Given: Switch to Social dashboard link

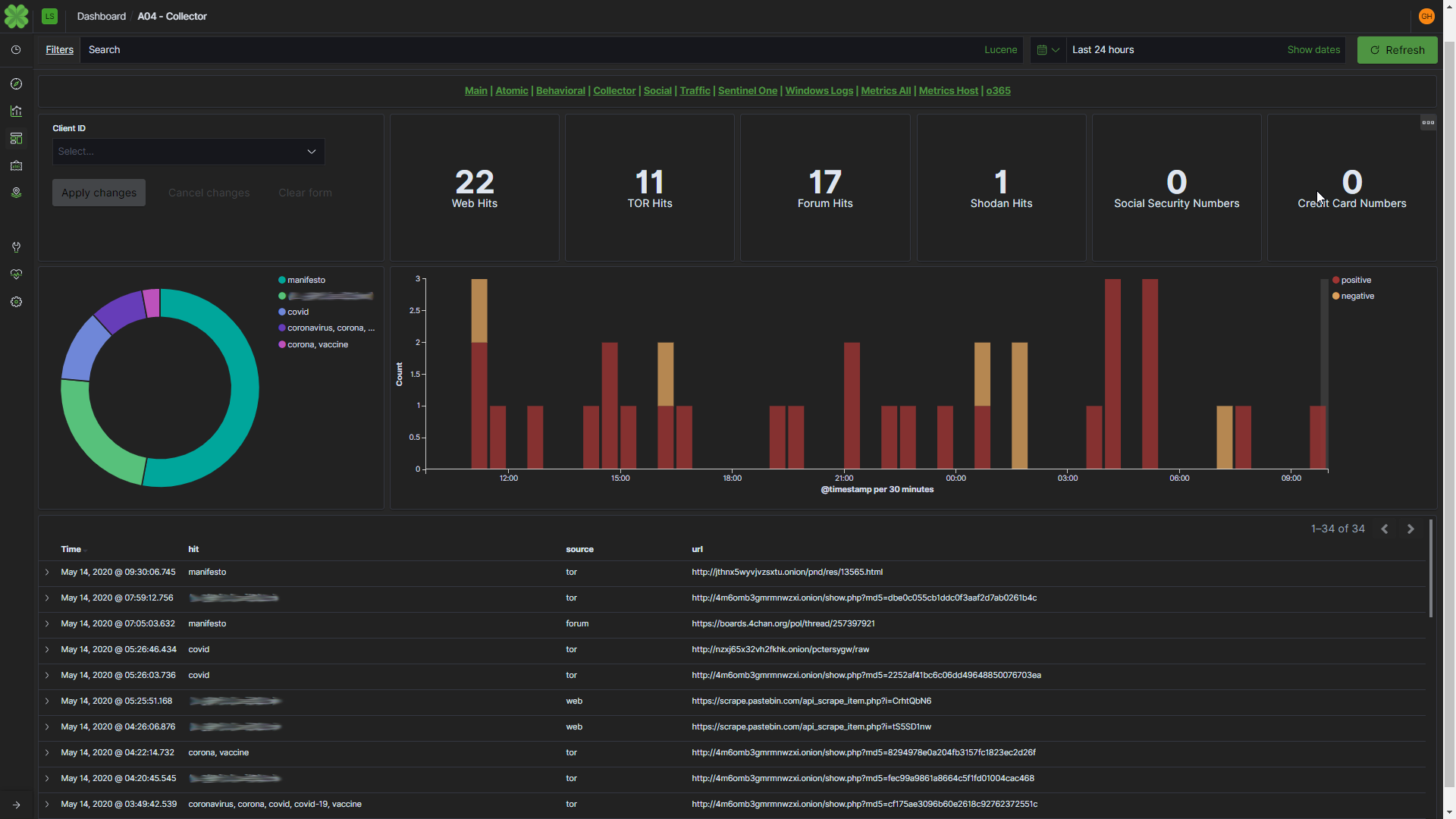Looking at the screenshot, I should (657, 91).
